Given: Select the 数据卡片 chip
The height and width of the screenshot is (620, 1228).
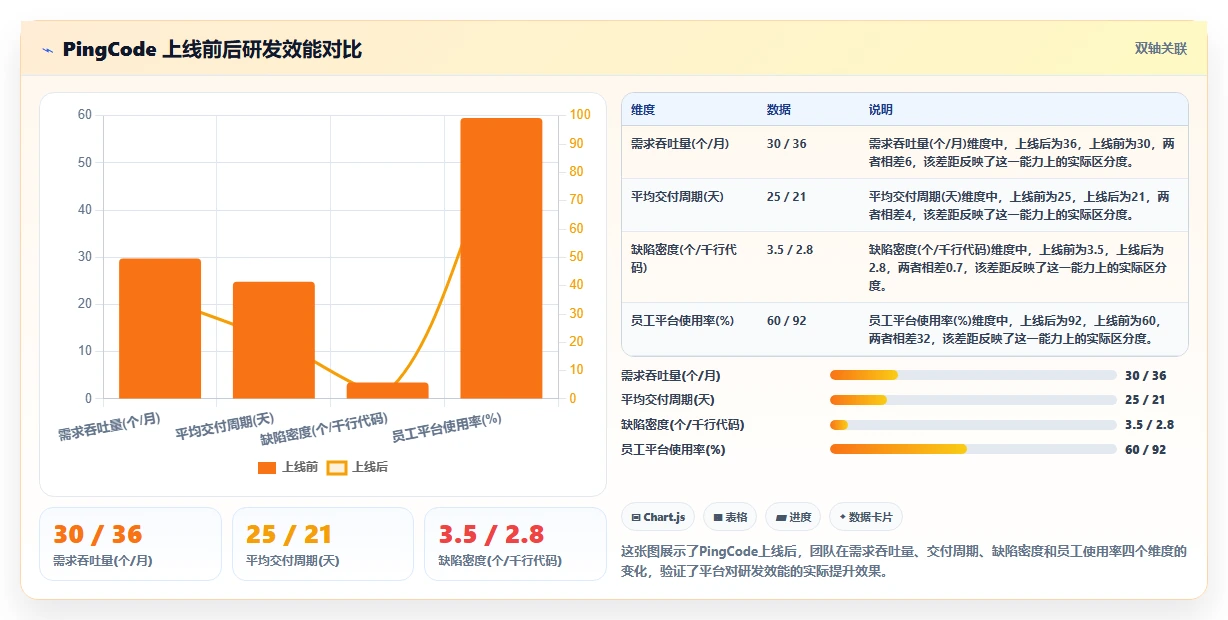Looking at the screenshot, I should click(x=866, y=517).
